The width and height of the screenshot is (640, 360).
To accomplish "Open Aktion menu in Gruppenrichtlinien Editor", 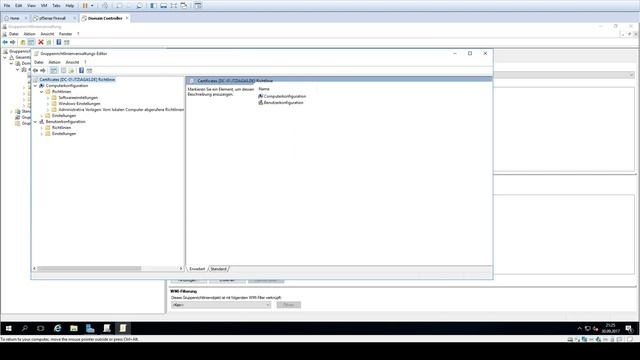I will [54, 62].
